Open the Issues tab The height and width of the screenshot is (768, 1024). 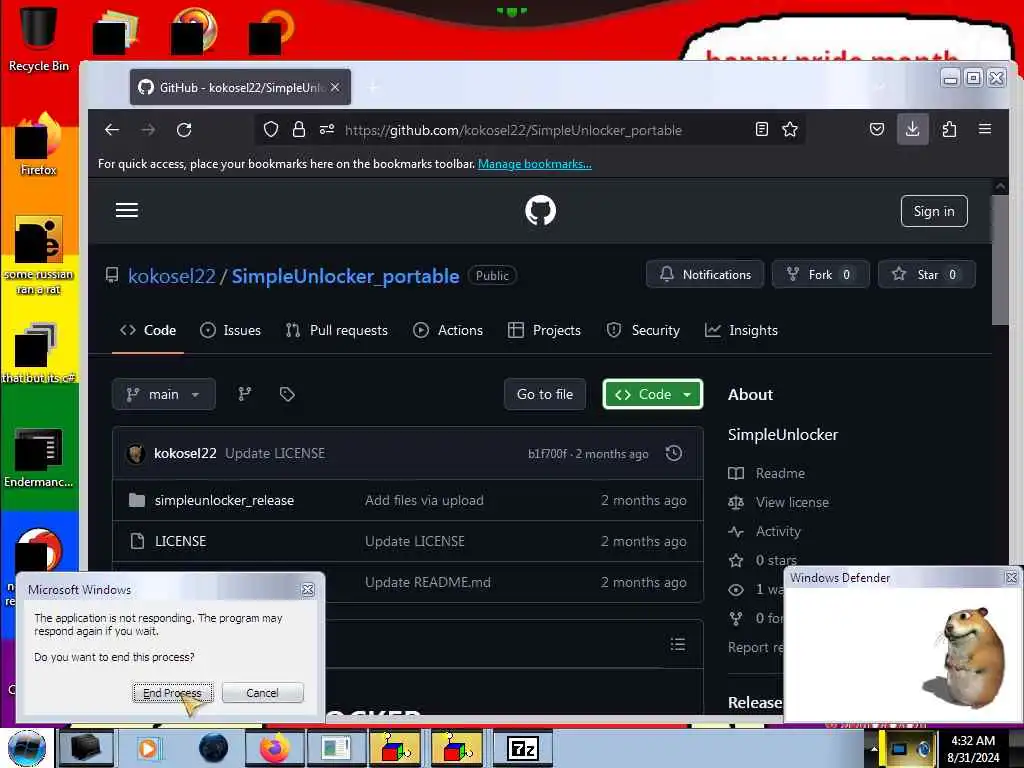[x=231, y=330]
